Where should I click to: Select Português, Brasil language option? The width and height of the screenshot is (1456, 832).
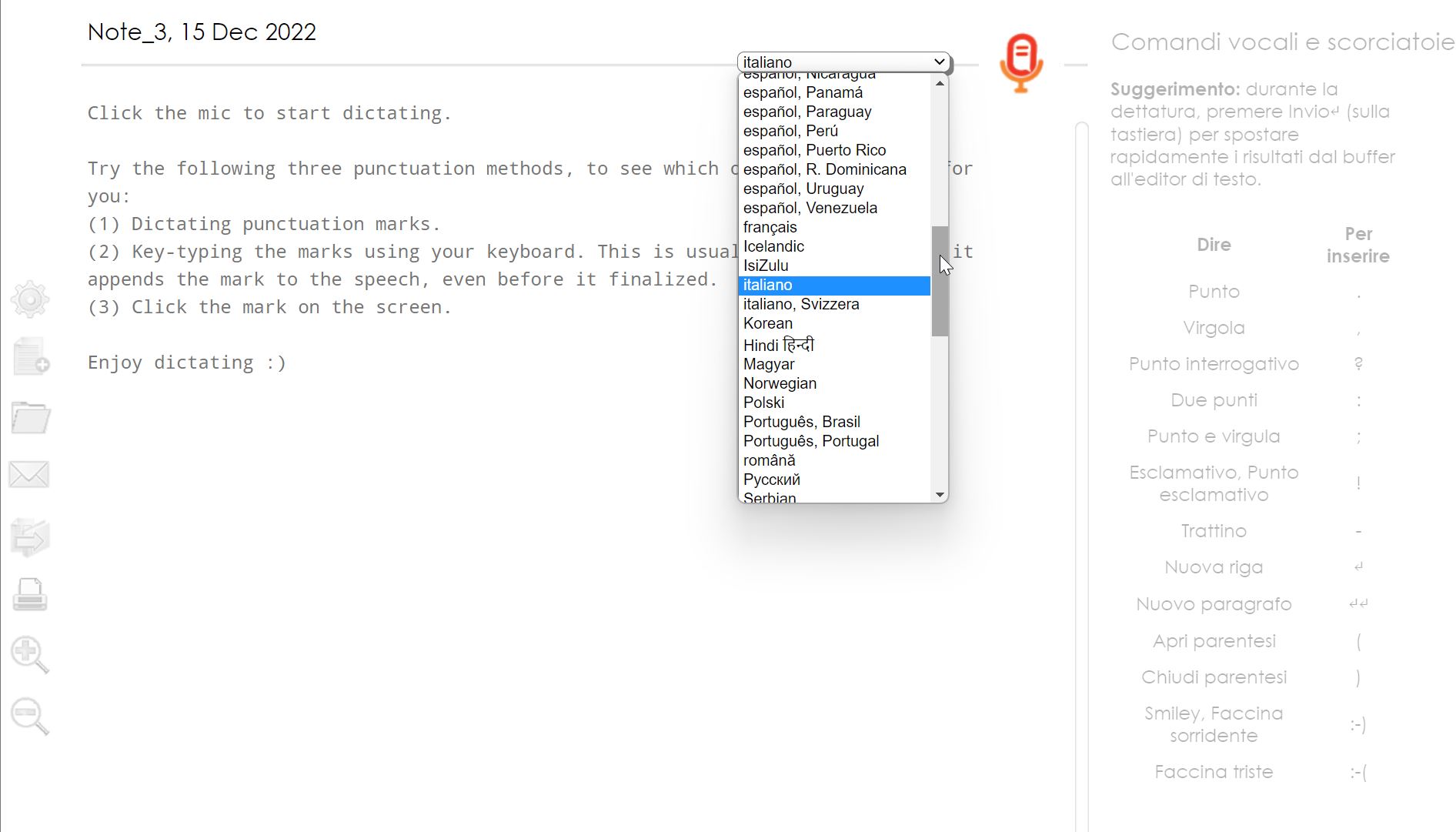click(x=802, y=422)
